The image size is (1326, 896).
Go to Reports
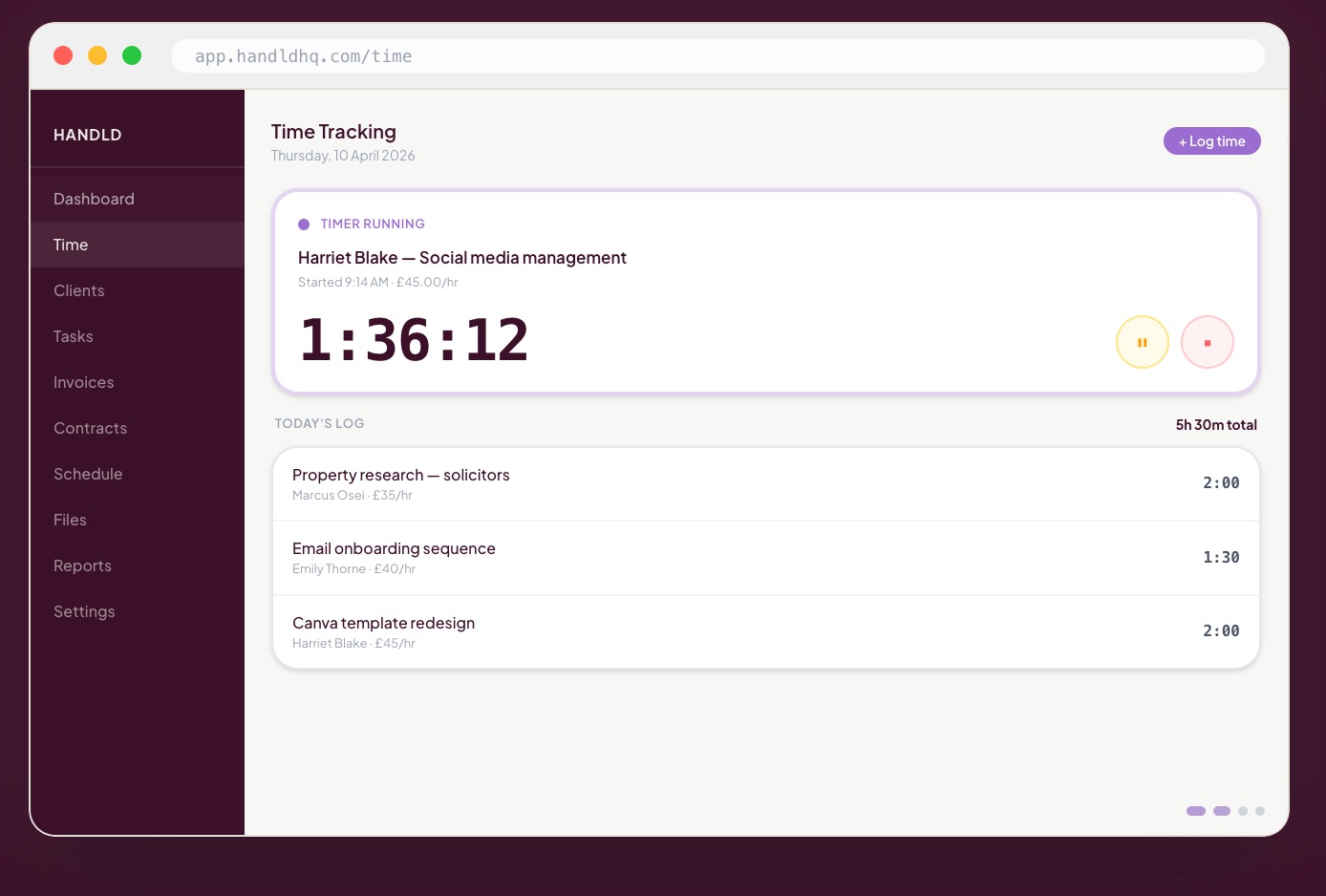pyautogui.click(x=82, y=565)
